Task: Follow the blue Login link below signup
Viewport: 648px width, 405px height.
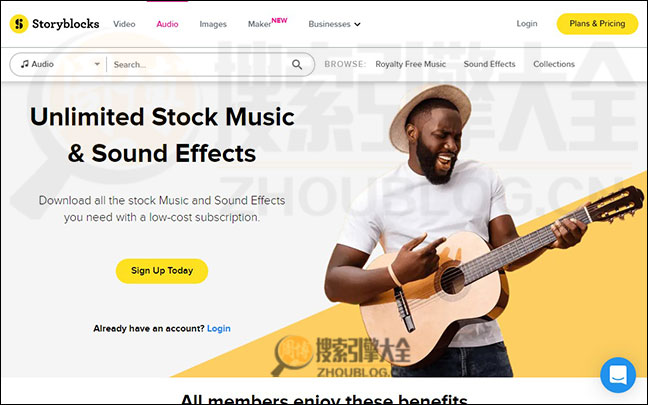Action: pyautogui.click(x=219, y=329)
